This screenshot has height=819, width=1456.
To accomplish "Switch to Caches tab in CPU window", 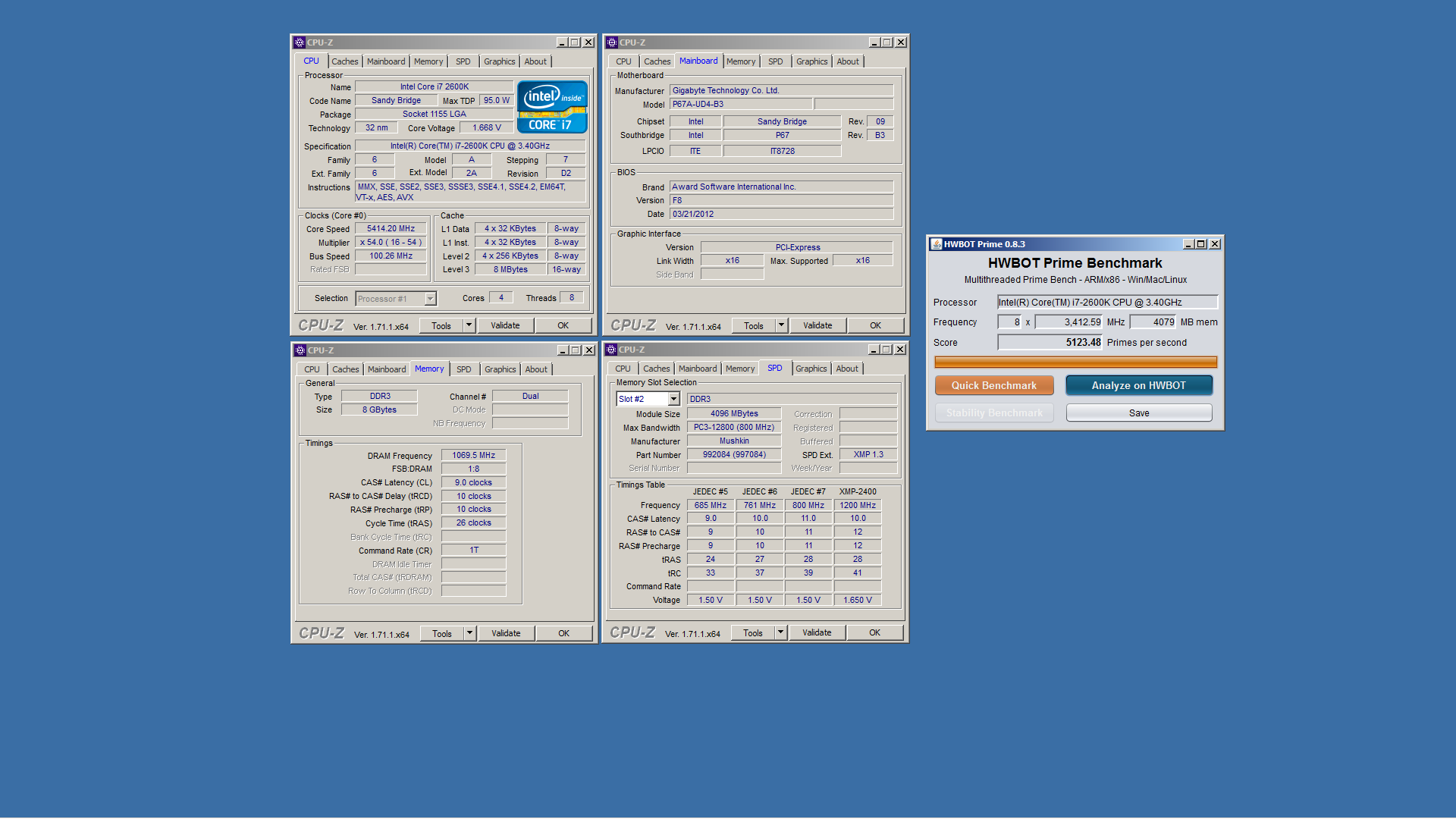I will 344,61.
